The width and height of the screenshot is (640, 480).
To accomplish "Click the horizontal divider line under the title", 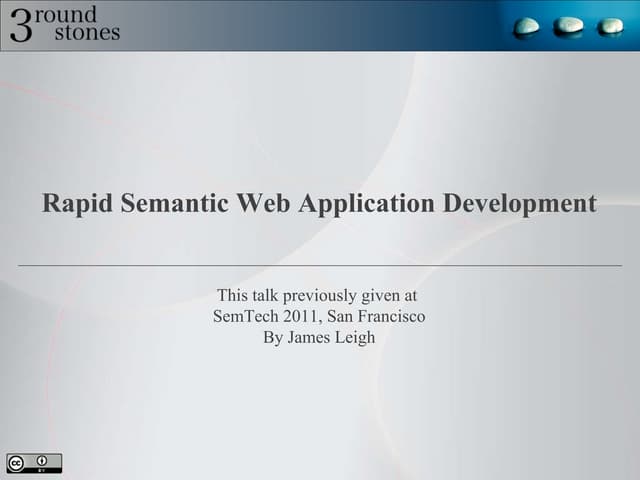I will [x=320, y=265].
